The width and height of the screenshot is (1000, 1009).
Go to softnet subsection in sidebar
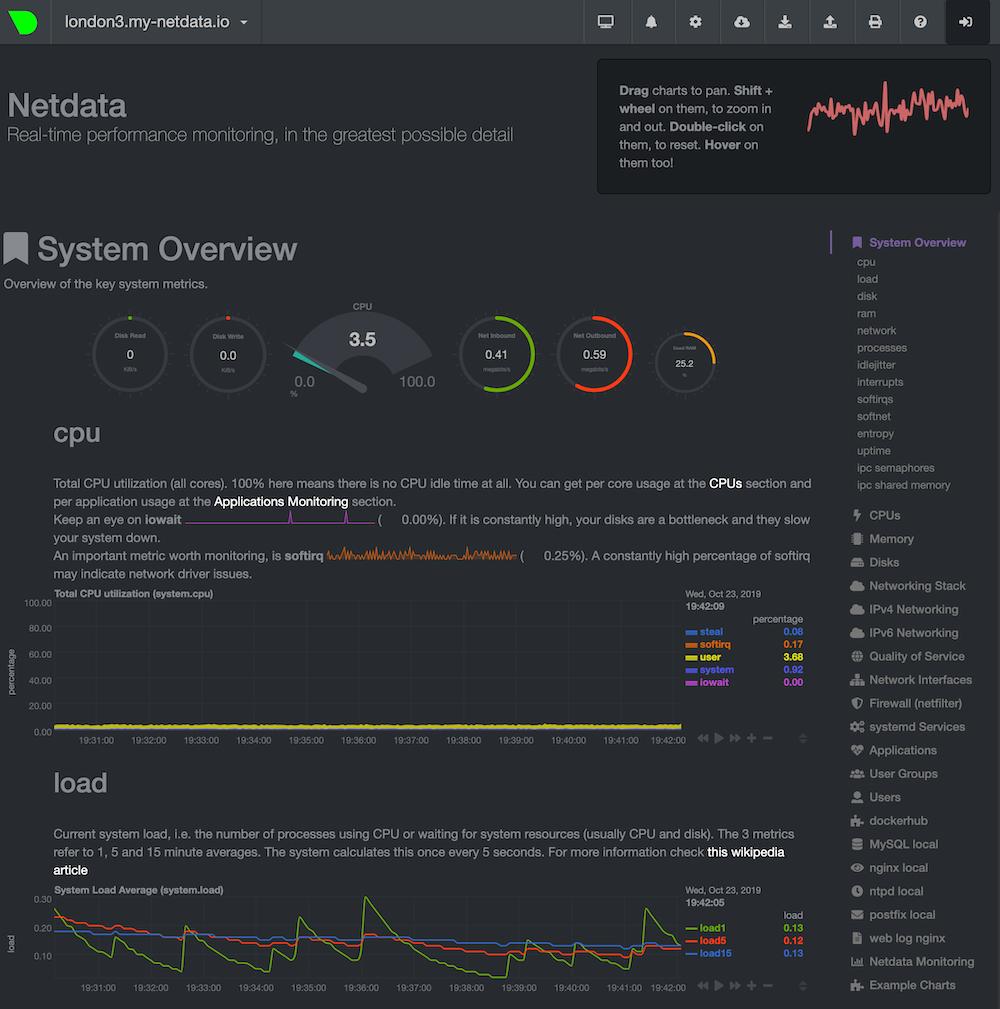873,416
